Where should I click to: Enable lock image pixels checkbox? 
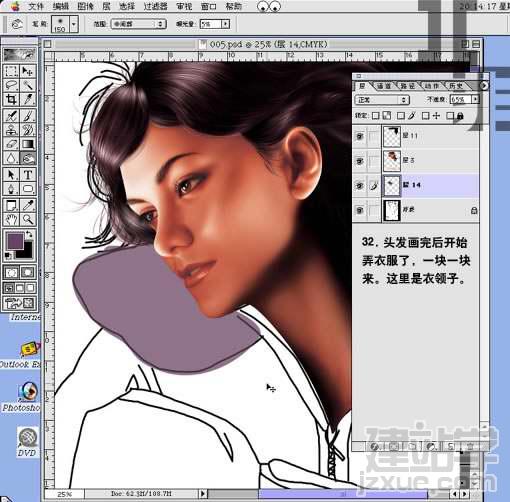[x=401, y=116]
